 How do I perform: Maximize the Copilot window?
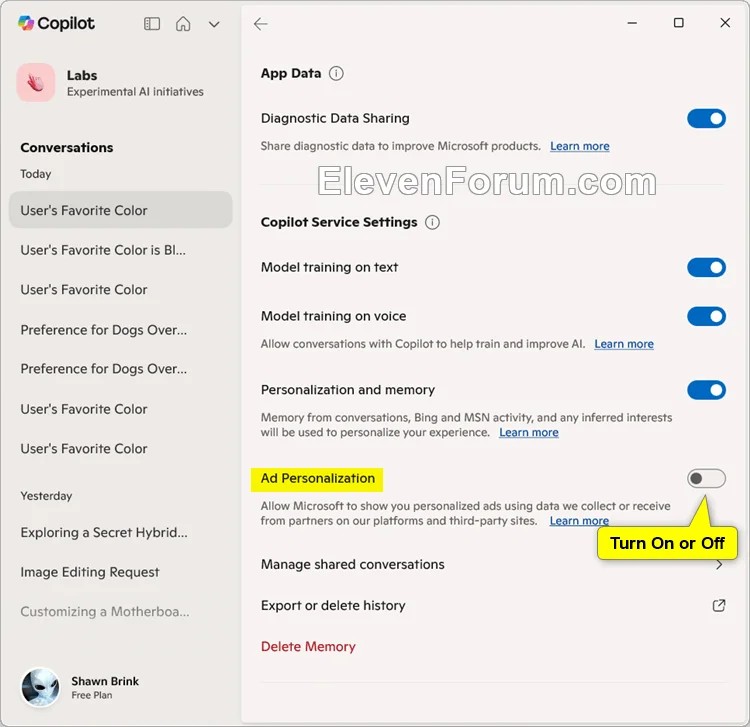click(679, 23)
